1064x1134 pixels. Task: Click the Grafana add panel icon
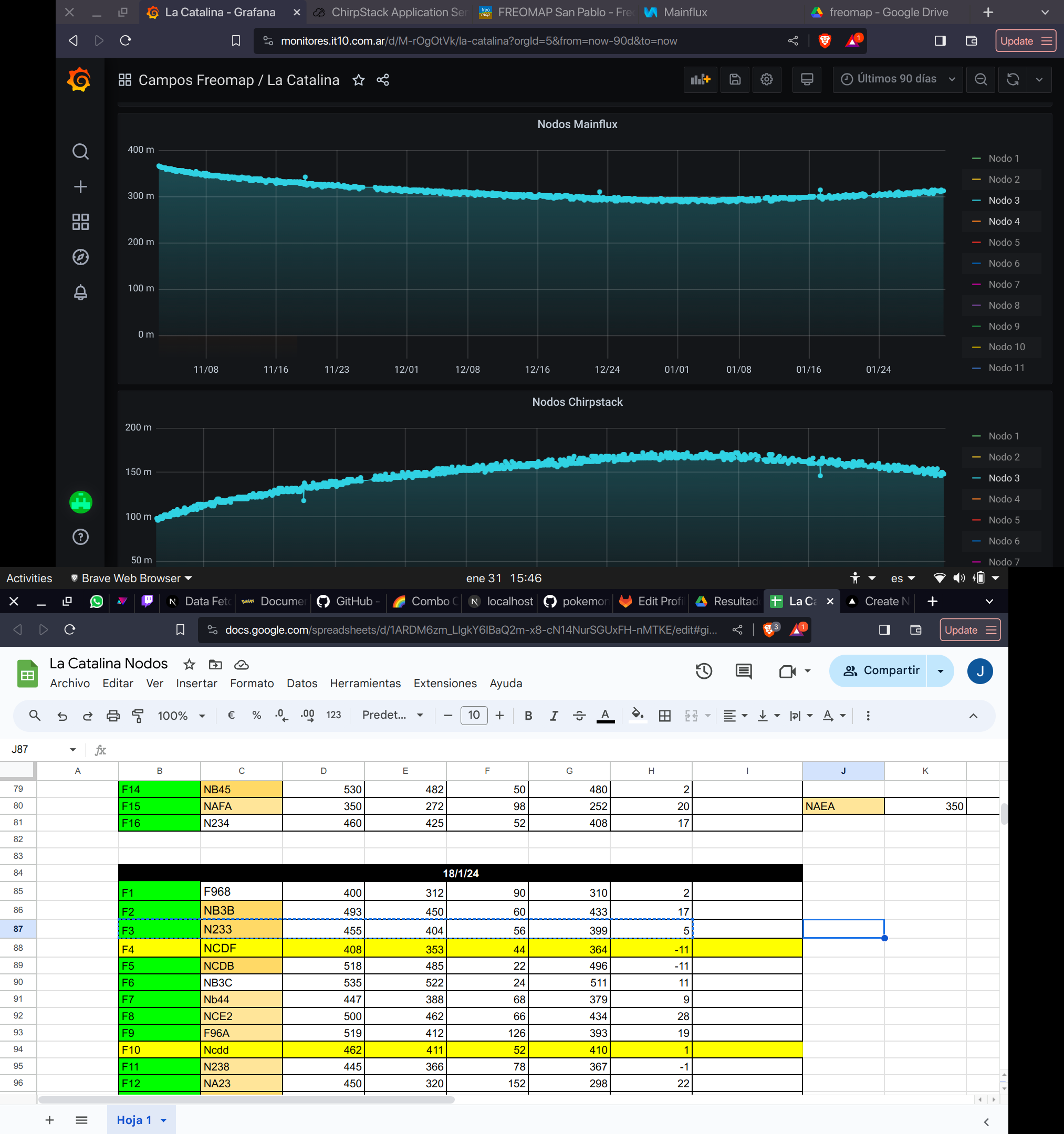(x=700, y=79)
